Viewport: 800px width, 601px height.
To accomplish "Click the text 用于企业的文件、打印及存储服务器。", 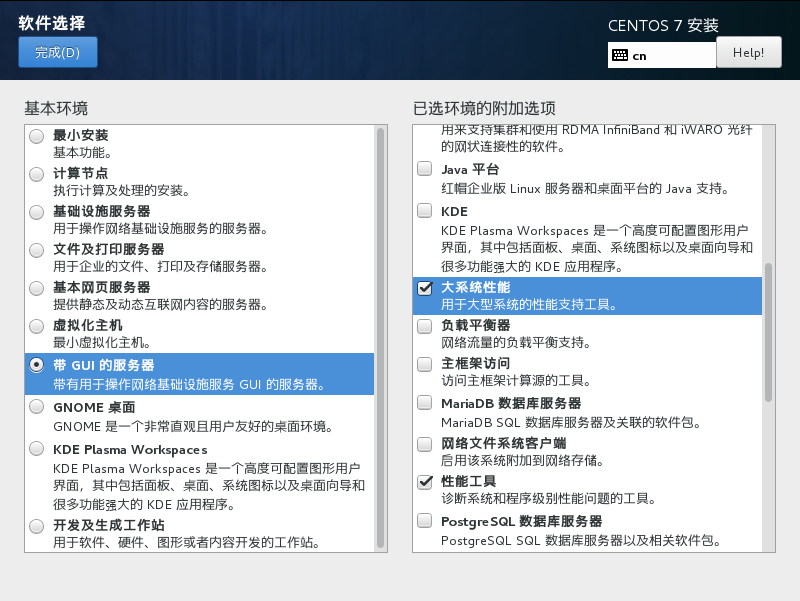I will click(x=161, y=266).
